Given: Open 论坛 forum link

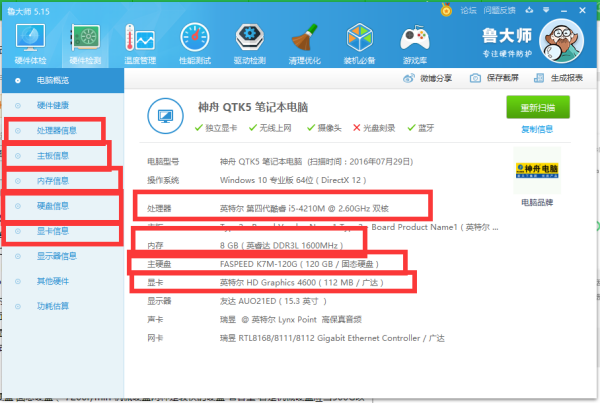Looking at the screenshot, I should (468, 11).
